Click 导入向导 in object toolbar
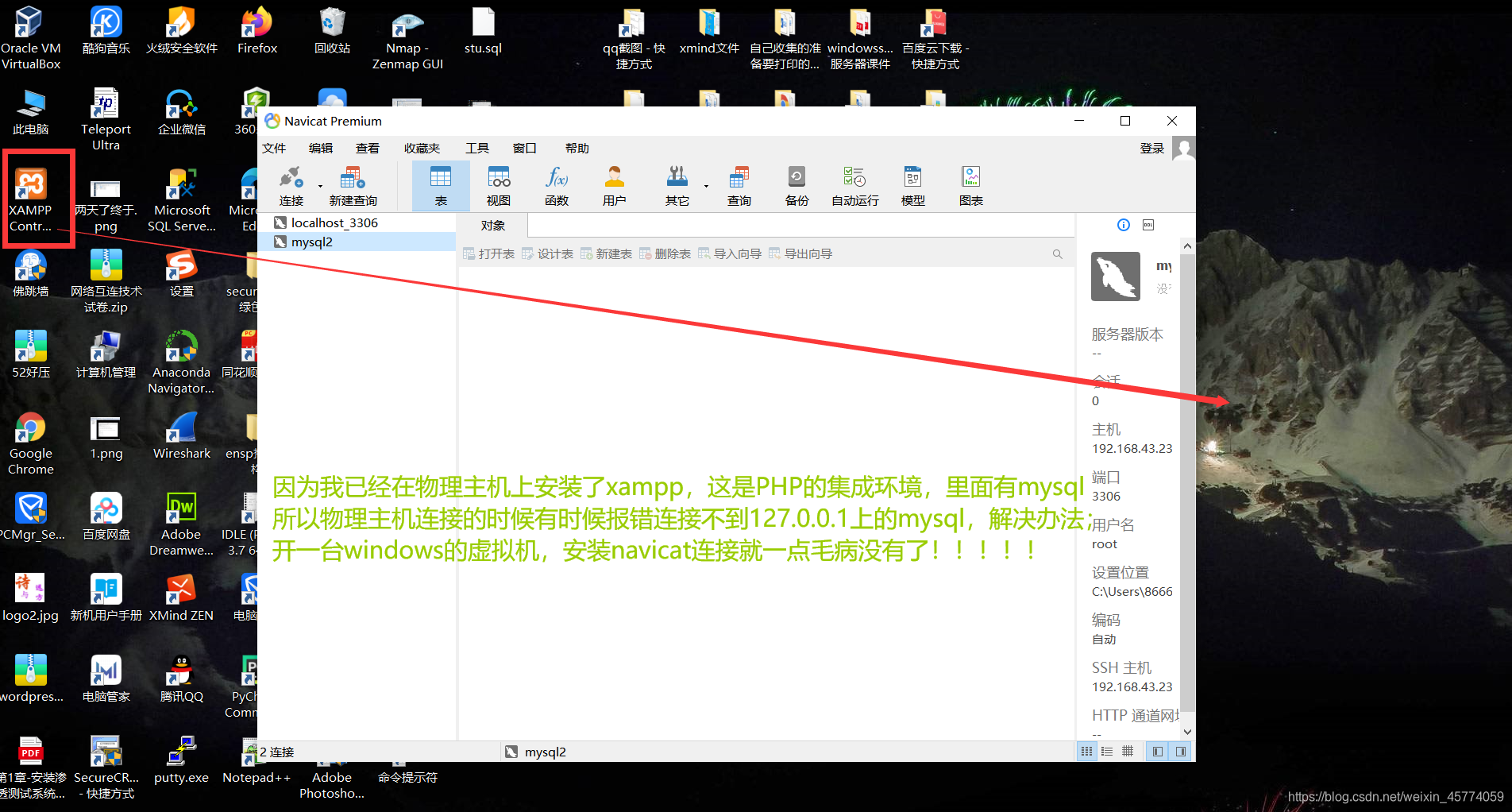This screenshot has width=1512, height=812. (730, 253)
